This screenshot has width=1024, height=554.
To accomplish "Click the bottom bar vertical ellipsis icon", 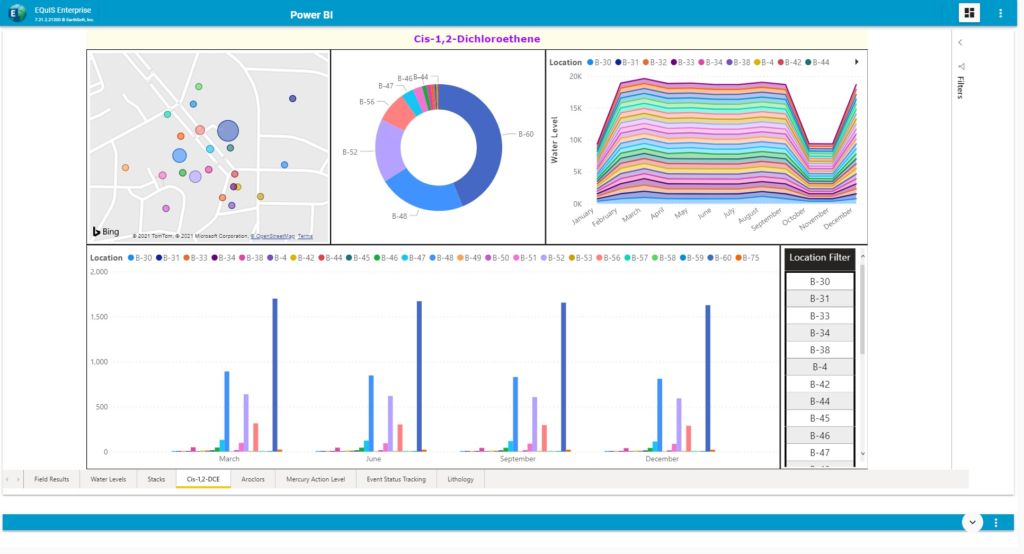I will pyautogui.click(x=996, y=523).
